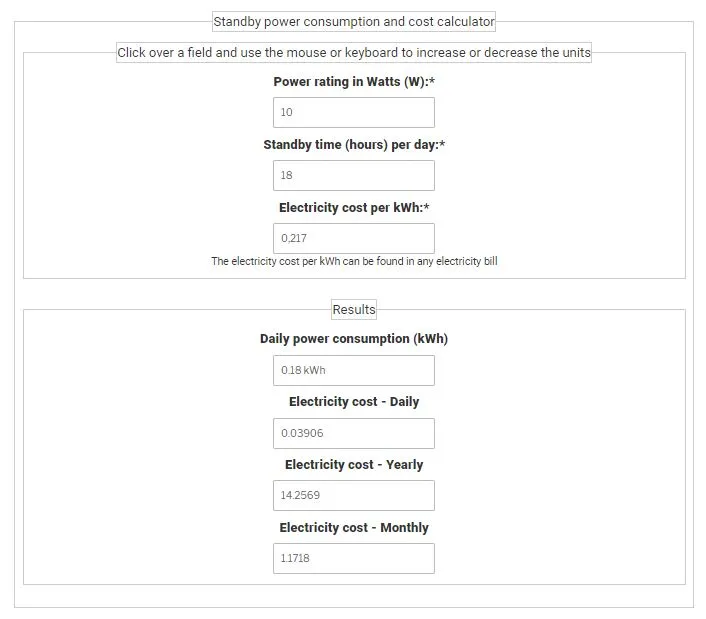706x619 pixels.
Task: Select the Electricity cost per kWh input
Action: pos(353,239)
